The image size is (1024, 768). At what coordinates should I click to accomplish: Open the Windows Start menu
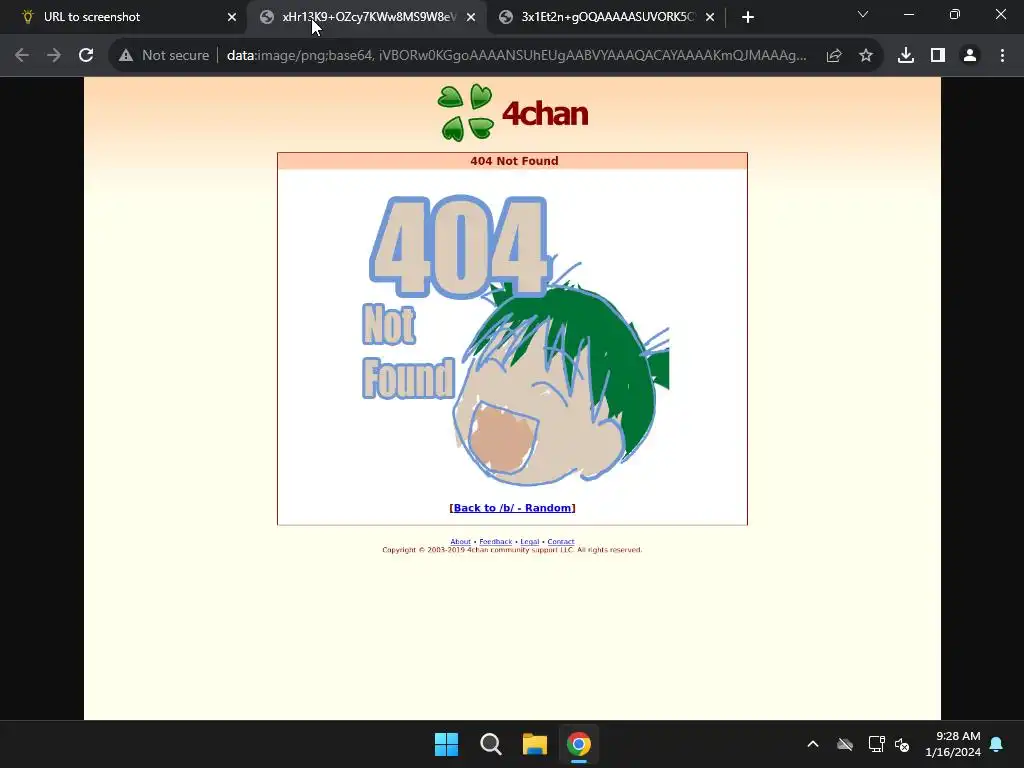pos(447,744)
